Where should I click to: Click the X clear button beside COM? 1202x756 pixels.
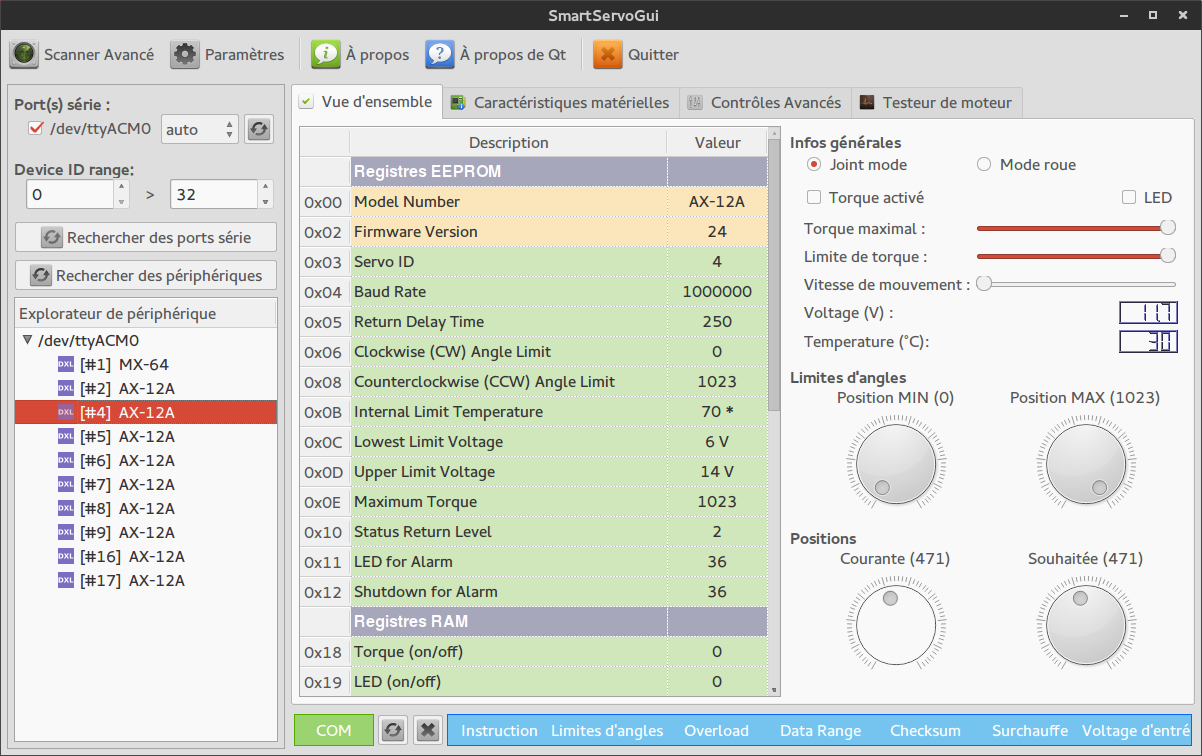pos(428,730)
